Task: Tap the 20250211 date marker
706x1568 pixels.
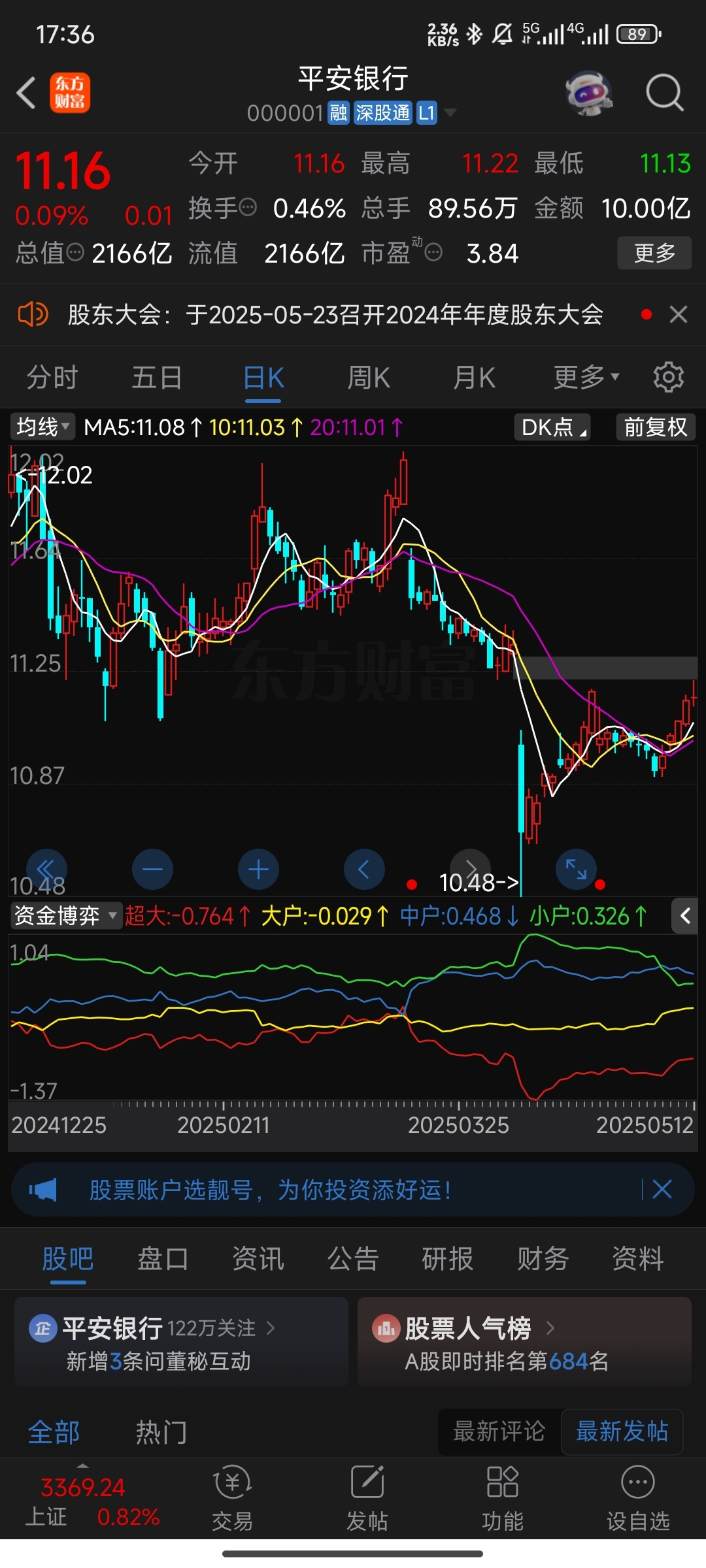Action: tap(224, 1125)
